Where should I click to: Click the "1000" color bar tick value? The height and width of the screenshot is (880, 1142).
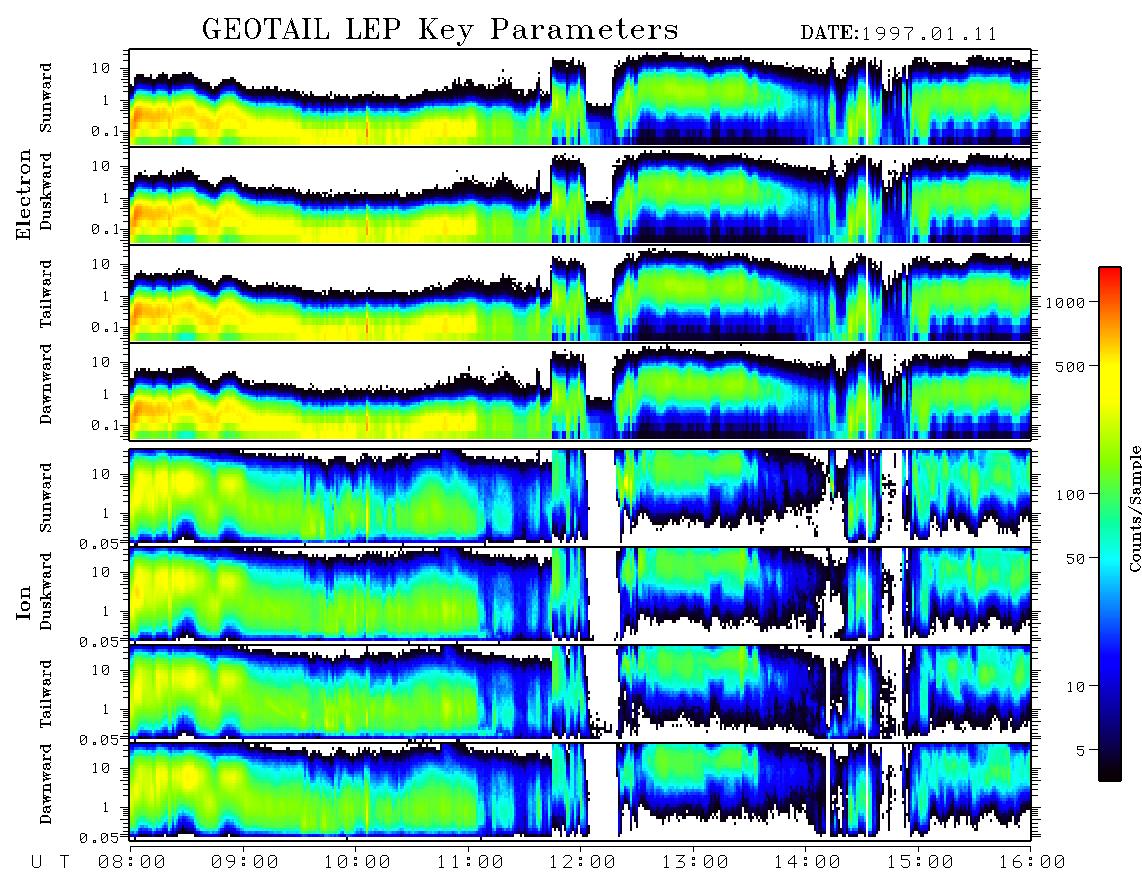point(1066,302)
